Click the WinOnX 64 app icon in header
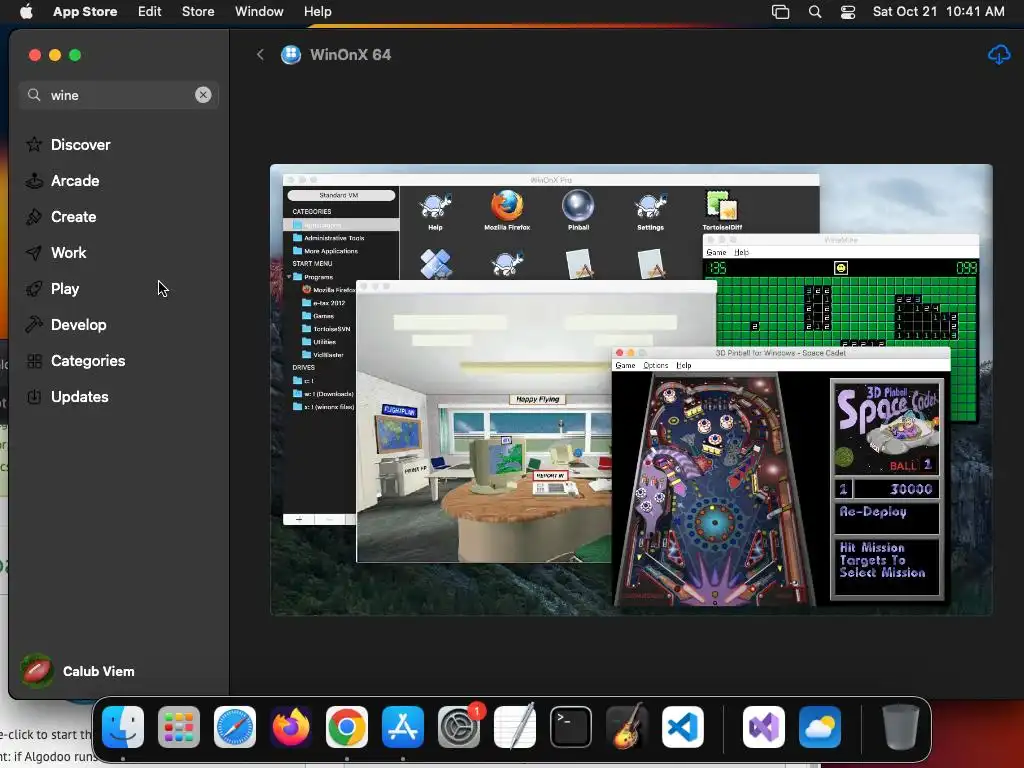Viewport: 1024px width, 768px height. (x=291, y=55)
